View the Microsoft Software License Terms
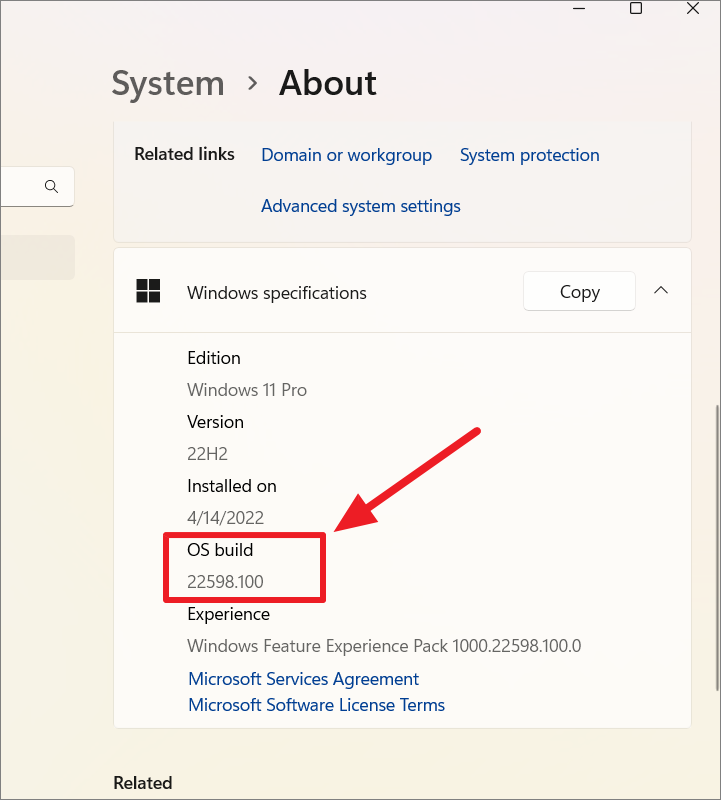Screen dimensions: 721x800 [x=316, y=705]
